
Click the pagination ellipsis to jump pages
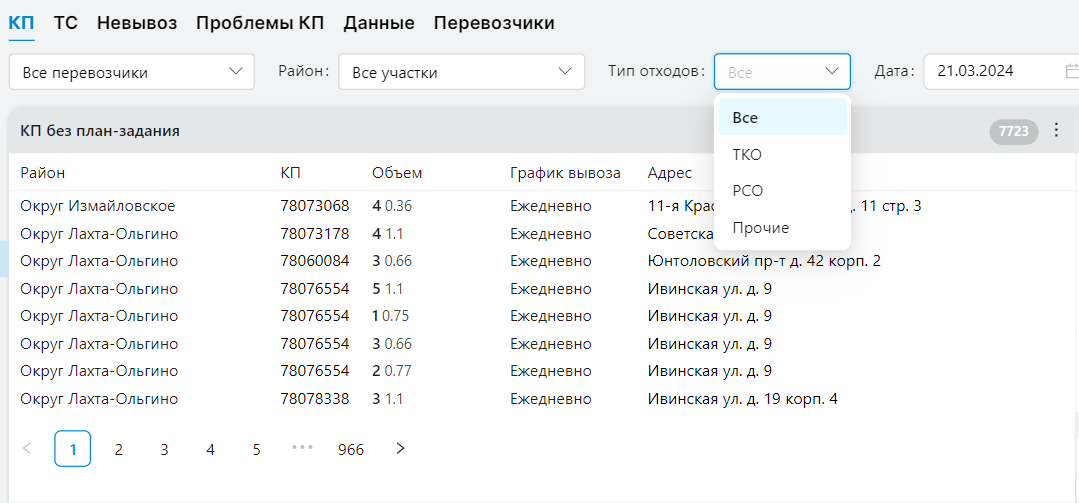point(302,449)
